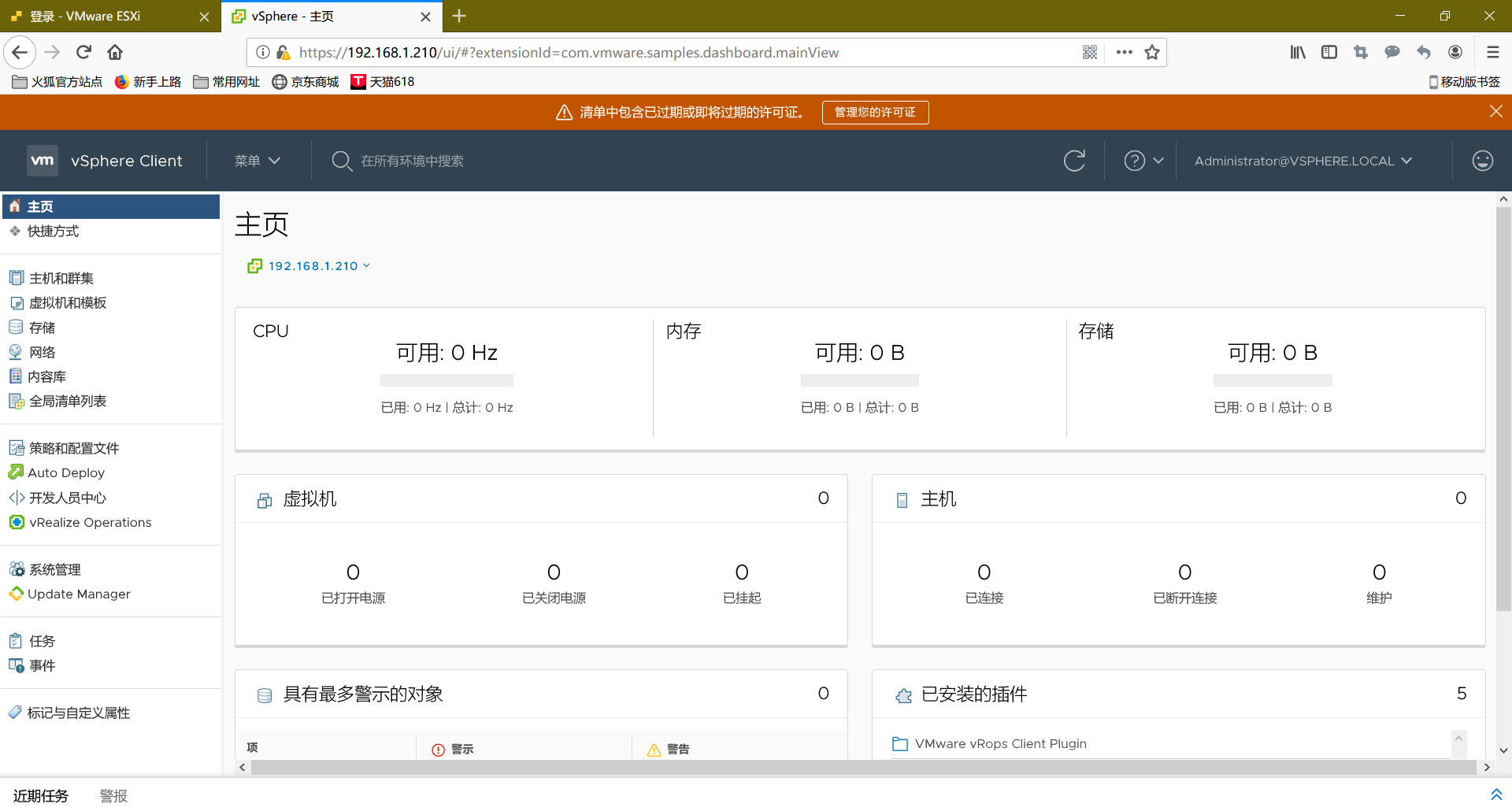Click the plugin list scroll up arrow
Viewport: 1512px width, 811px height.
(1458, 738)
